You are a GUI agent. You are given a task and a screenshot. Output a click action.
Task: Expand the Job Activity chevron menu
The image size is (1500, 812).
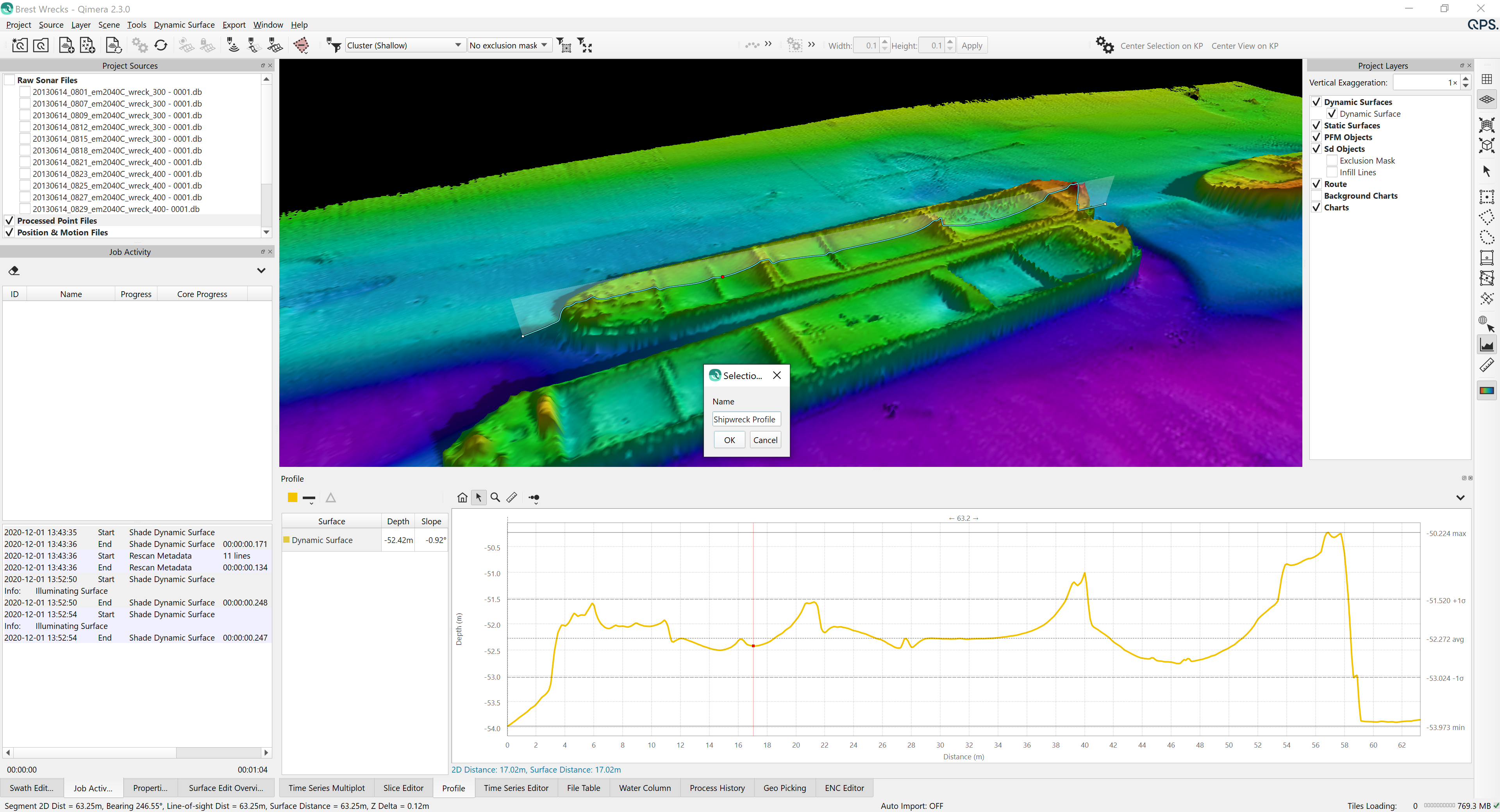pos(261,271)
